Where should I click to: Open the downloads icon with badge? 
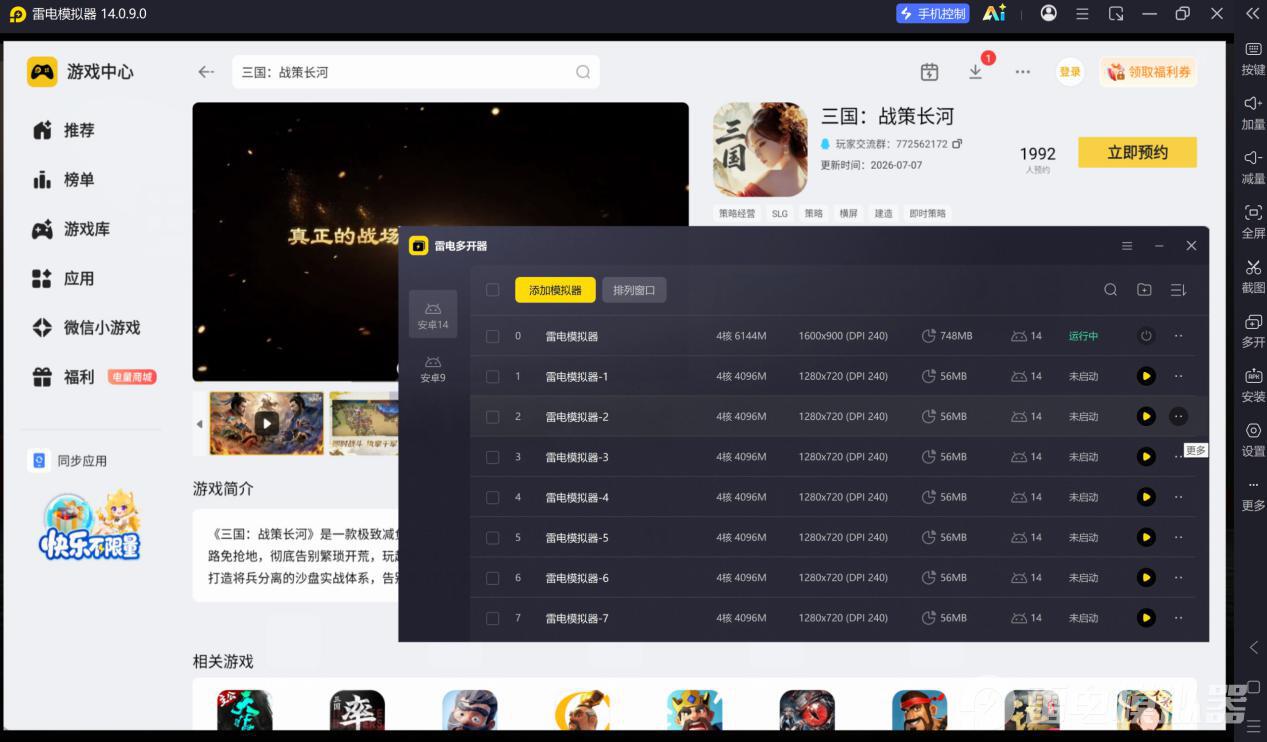[x=976, y=72]
